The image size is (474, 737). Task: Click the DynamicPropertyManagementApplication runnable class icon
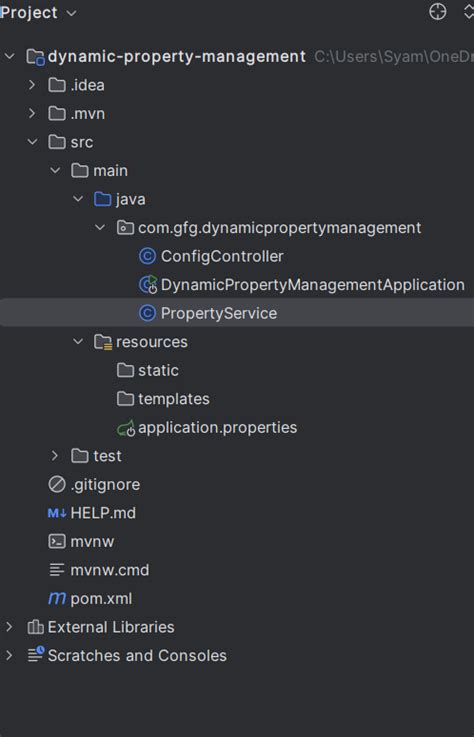pyautogui.click(x=148, y=285)
